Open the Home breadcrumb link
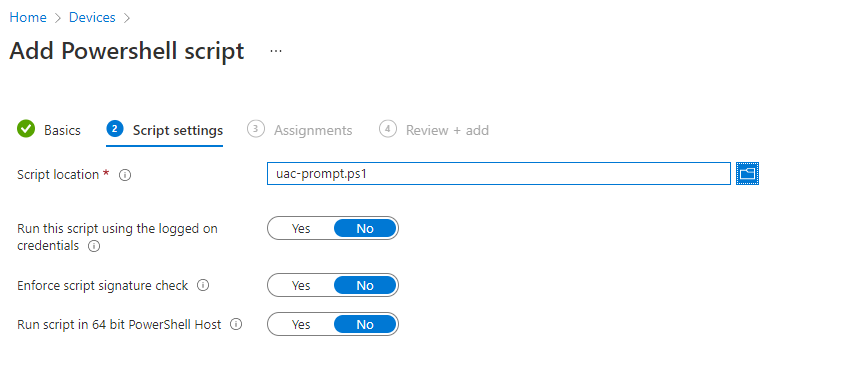The image size is (860, 376). point(28,18)
